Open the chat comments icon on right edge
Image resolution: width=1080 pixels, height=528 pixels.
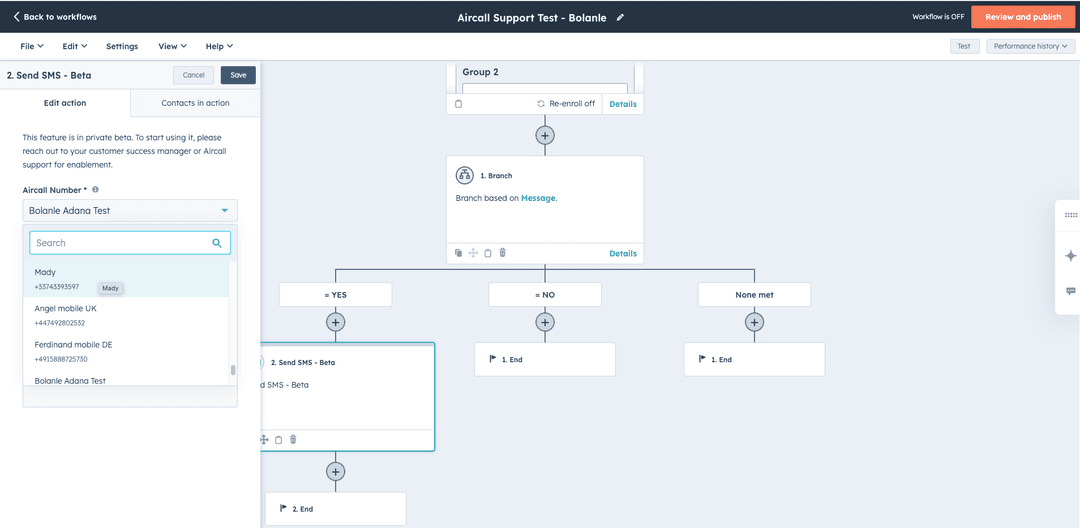point(1071,291)
